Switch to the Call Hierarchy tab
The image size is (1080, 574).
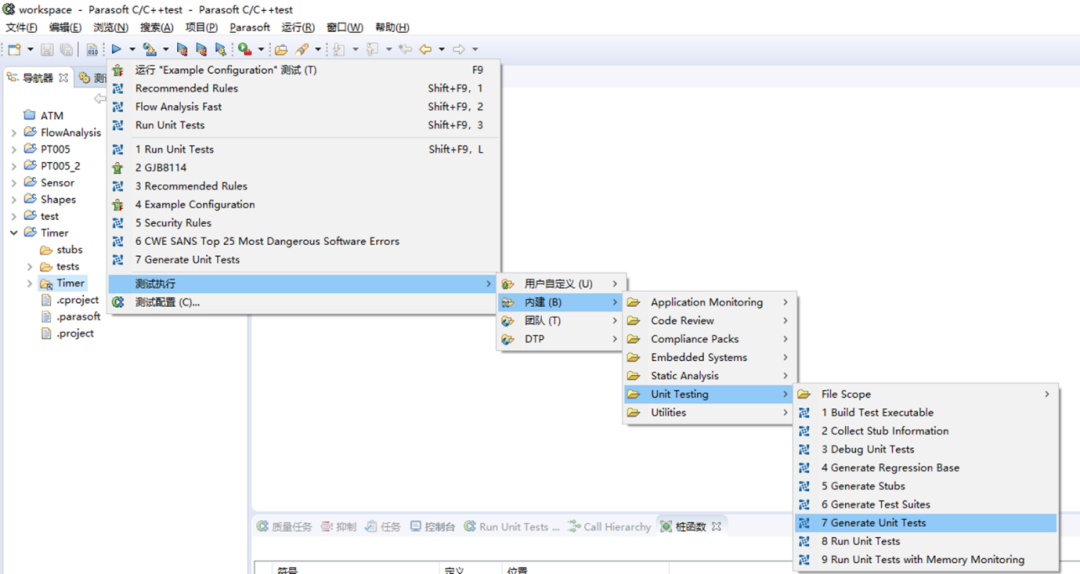616,527
